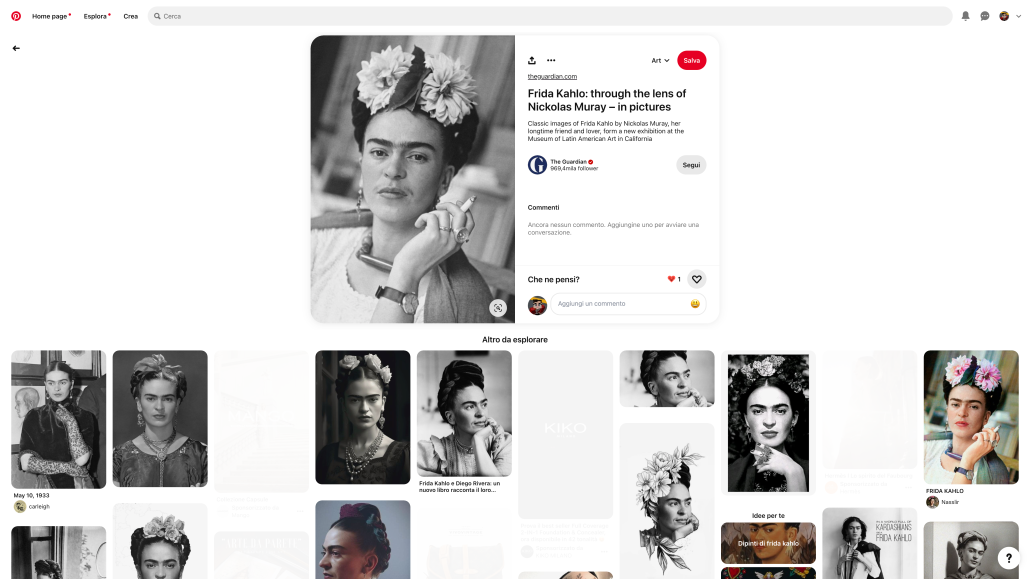The image size is (1030, 579).
Task: Open the messages chat icon
Action: [985, 16]
